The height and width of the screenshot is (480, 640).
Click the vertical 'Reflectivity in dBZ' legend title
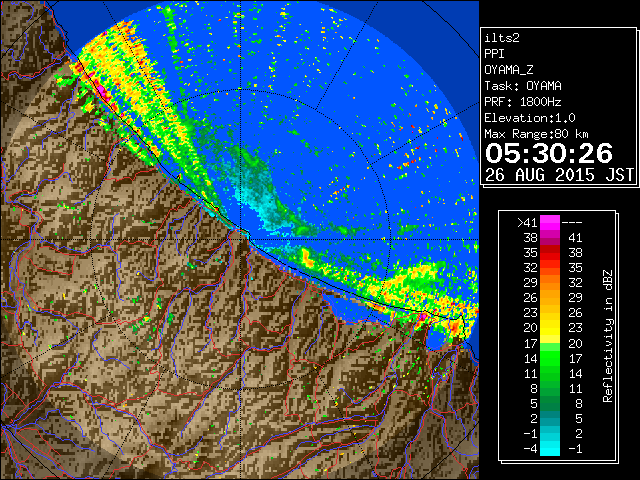(608, 336)
